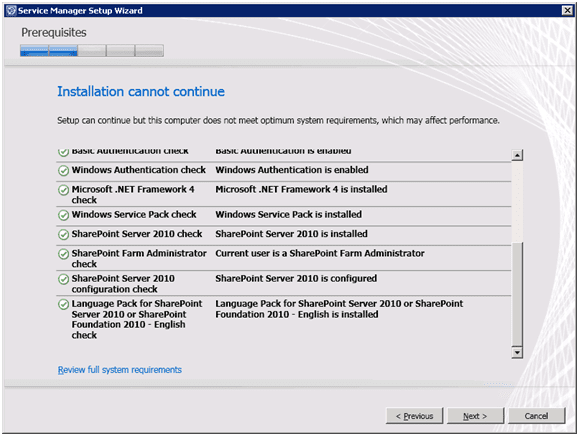Select 'Windows Authentication is enabled' result text
Screen dimensions: 579x436
click(x=292, y=170)
